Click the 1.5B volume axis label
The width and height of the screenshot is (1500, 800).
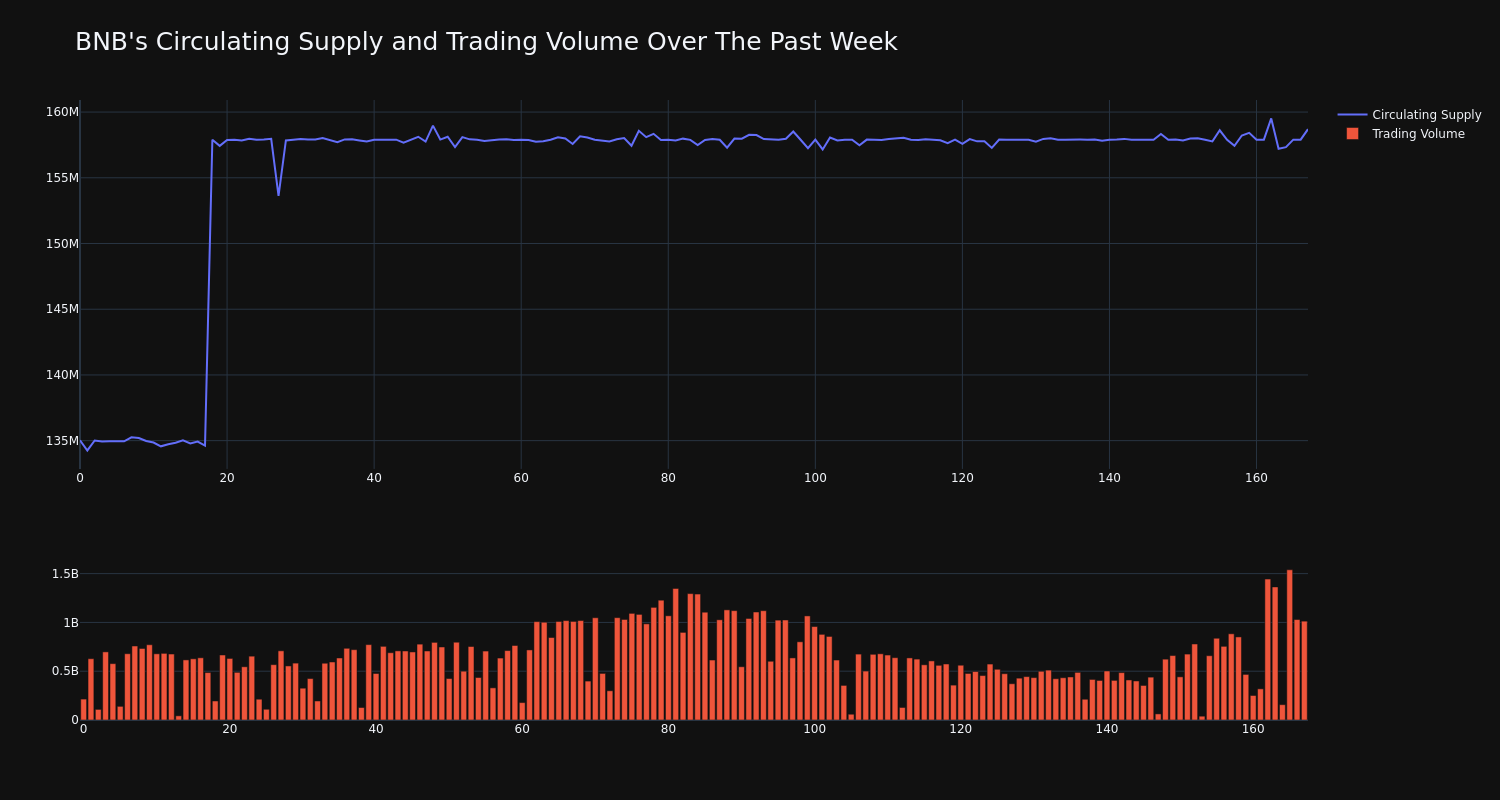click(x=64, y=574)
